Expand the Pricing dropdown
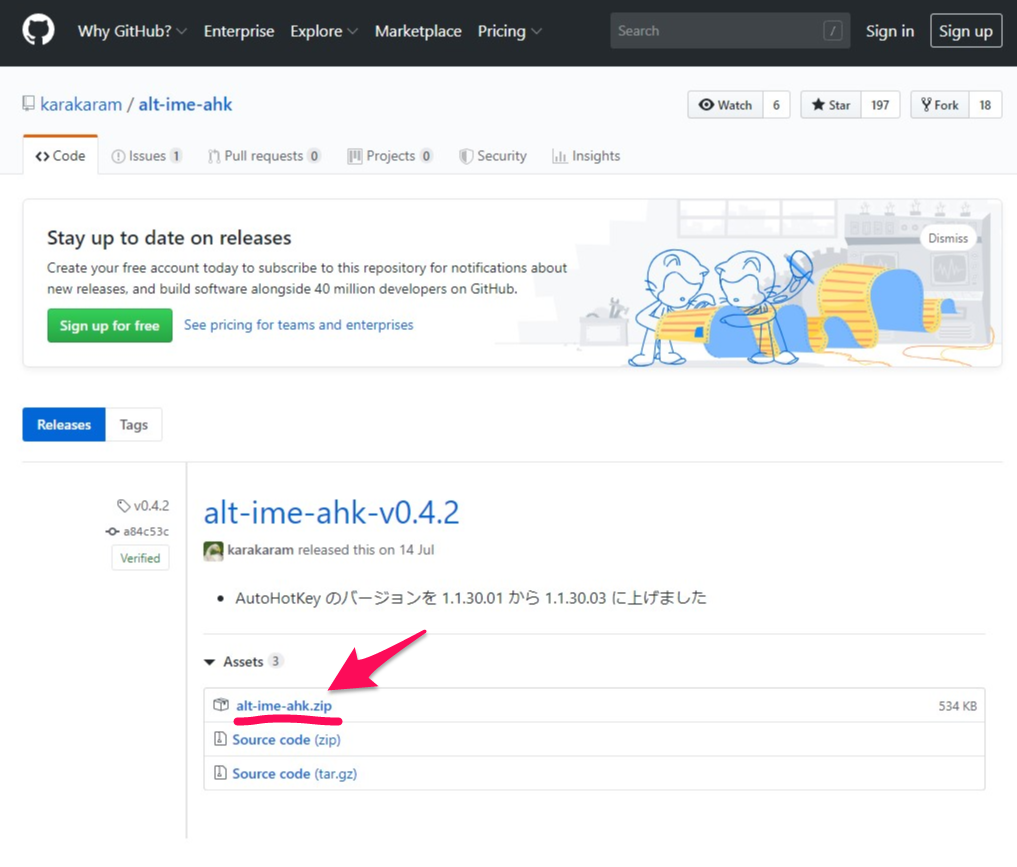This screenshot has width=1017, height=867. (509, 32)
